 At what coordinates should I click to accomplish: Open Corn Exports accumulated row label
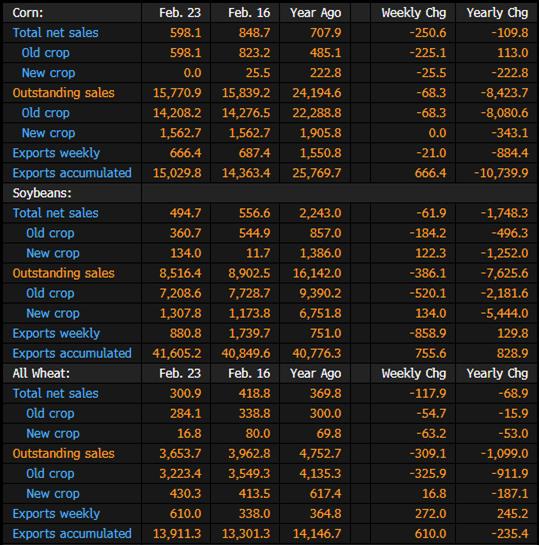coord(72,173)
